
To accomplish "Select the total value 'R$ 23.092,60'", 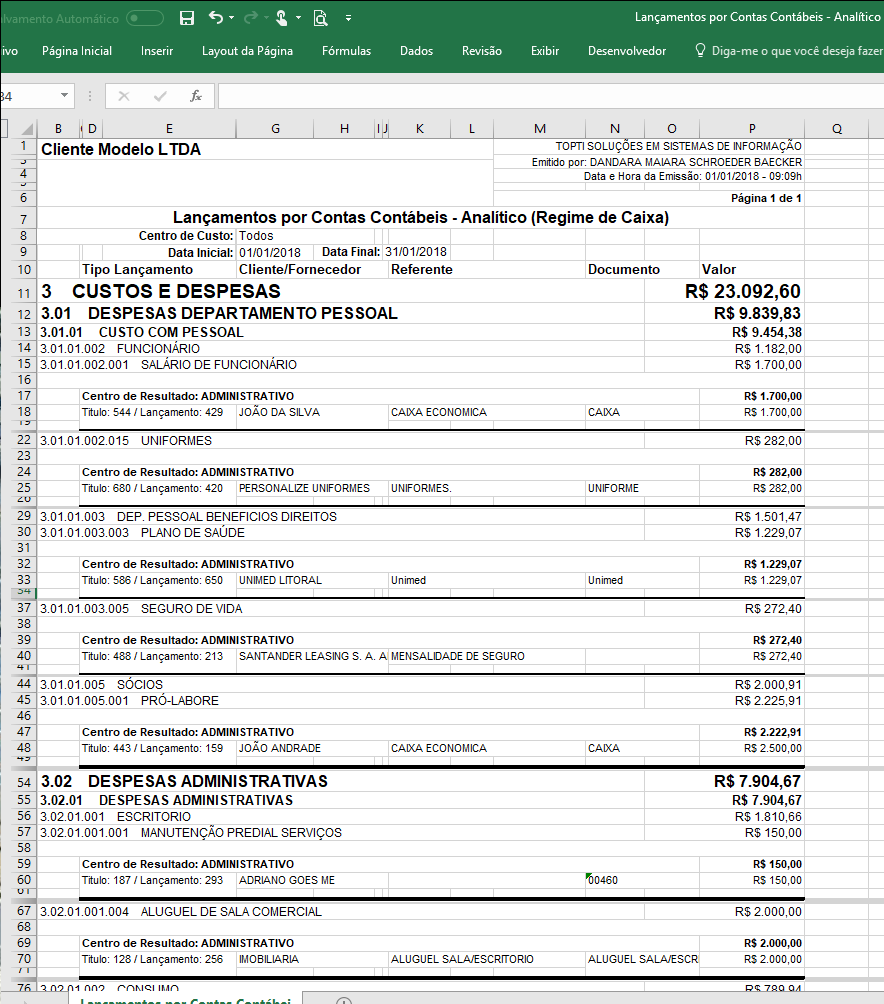I will point(743,291).
